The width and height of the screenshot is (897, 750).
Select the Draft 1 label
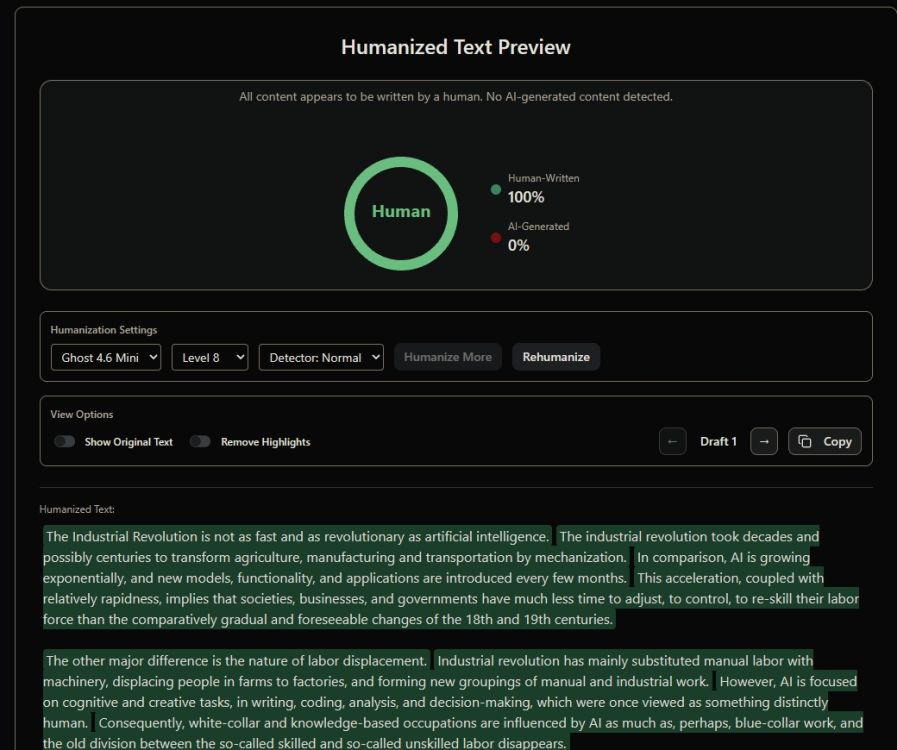click(x=718, y=441)
